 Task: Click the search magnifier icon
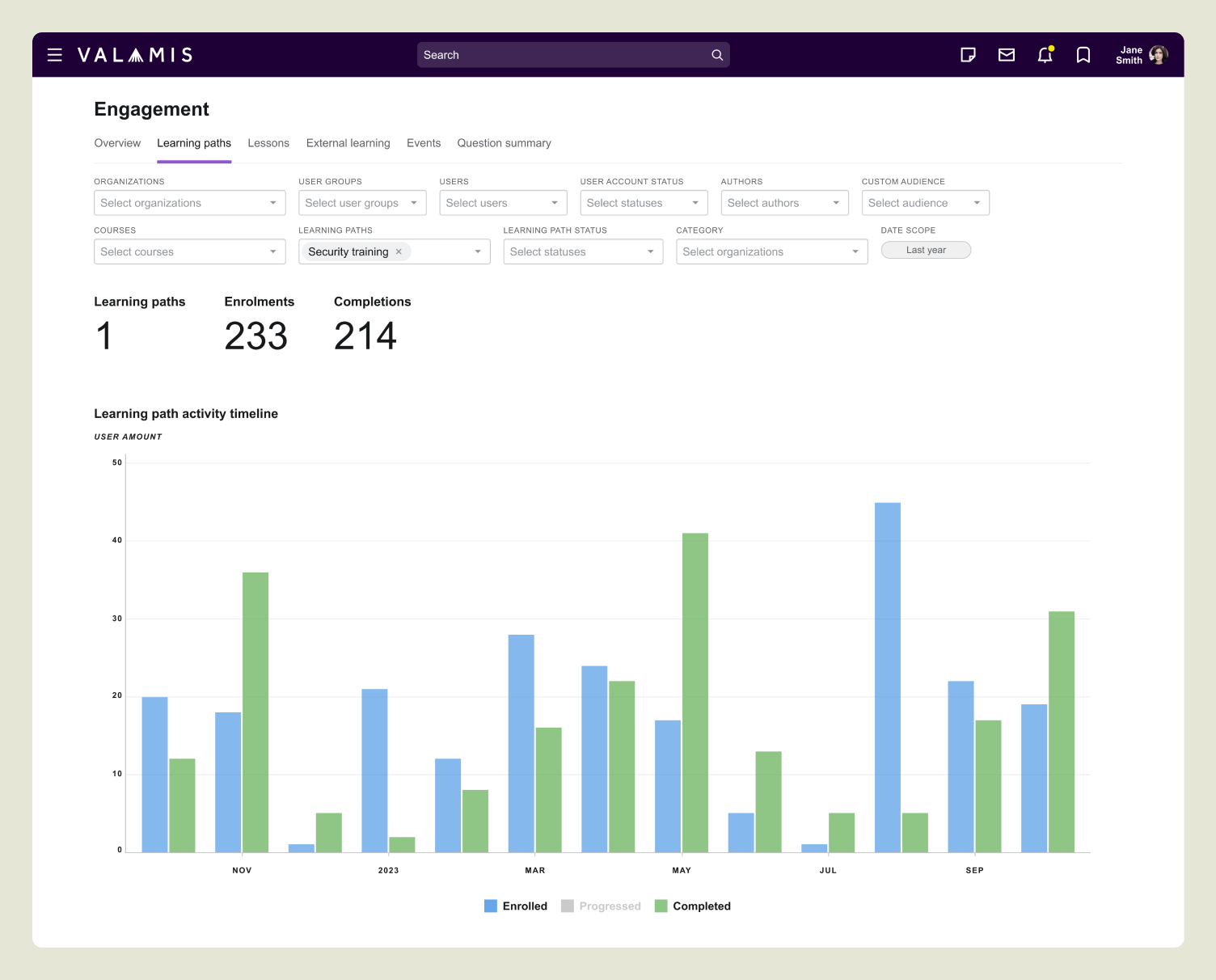click(x=717, y=55)
